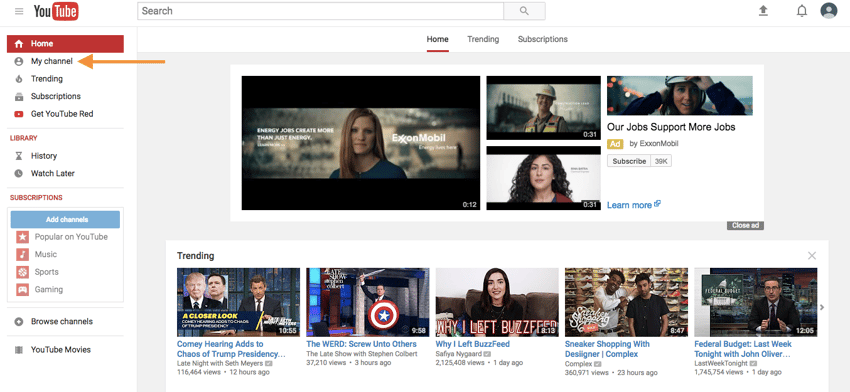Click the Get YouTube Red icon

(19, 114)
